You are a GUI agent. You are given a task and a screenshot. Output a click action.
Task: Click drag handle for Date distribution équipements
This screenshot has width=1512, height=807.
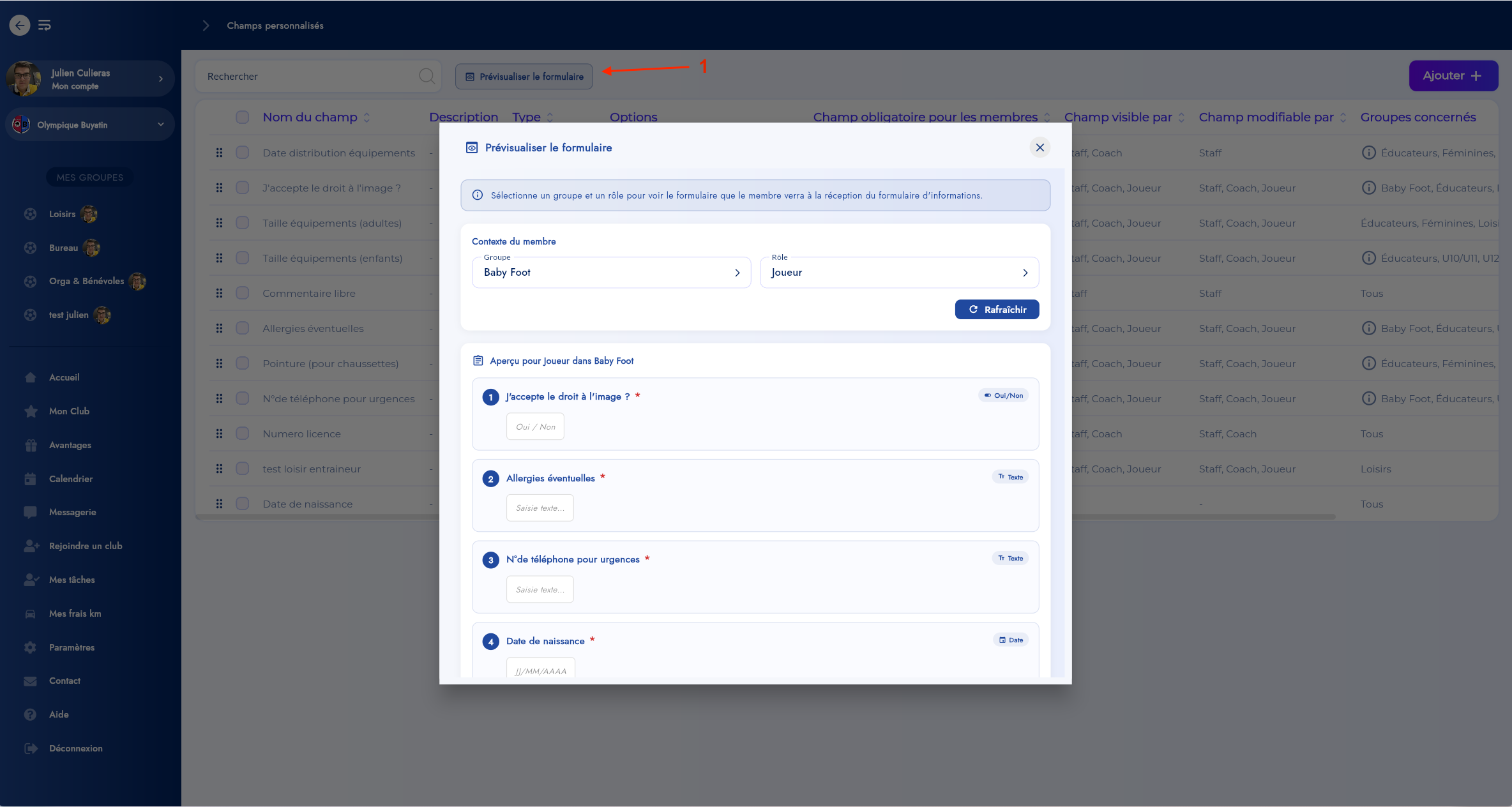219,153
